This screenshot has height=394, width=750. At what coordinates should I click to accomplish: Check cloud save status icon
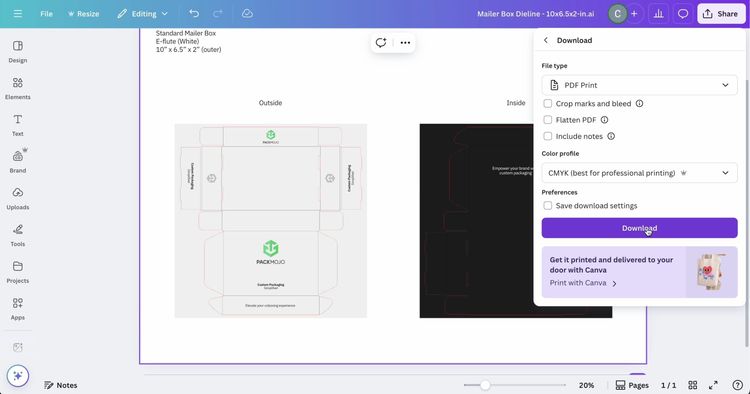pos(247,14)
